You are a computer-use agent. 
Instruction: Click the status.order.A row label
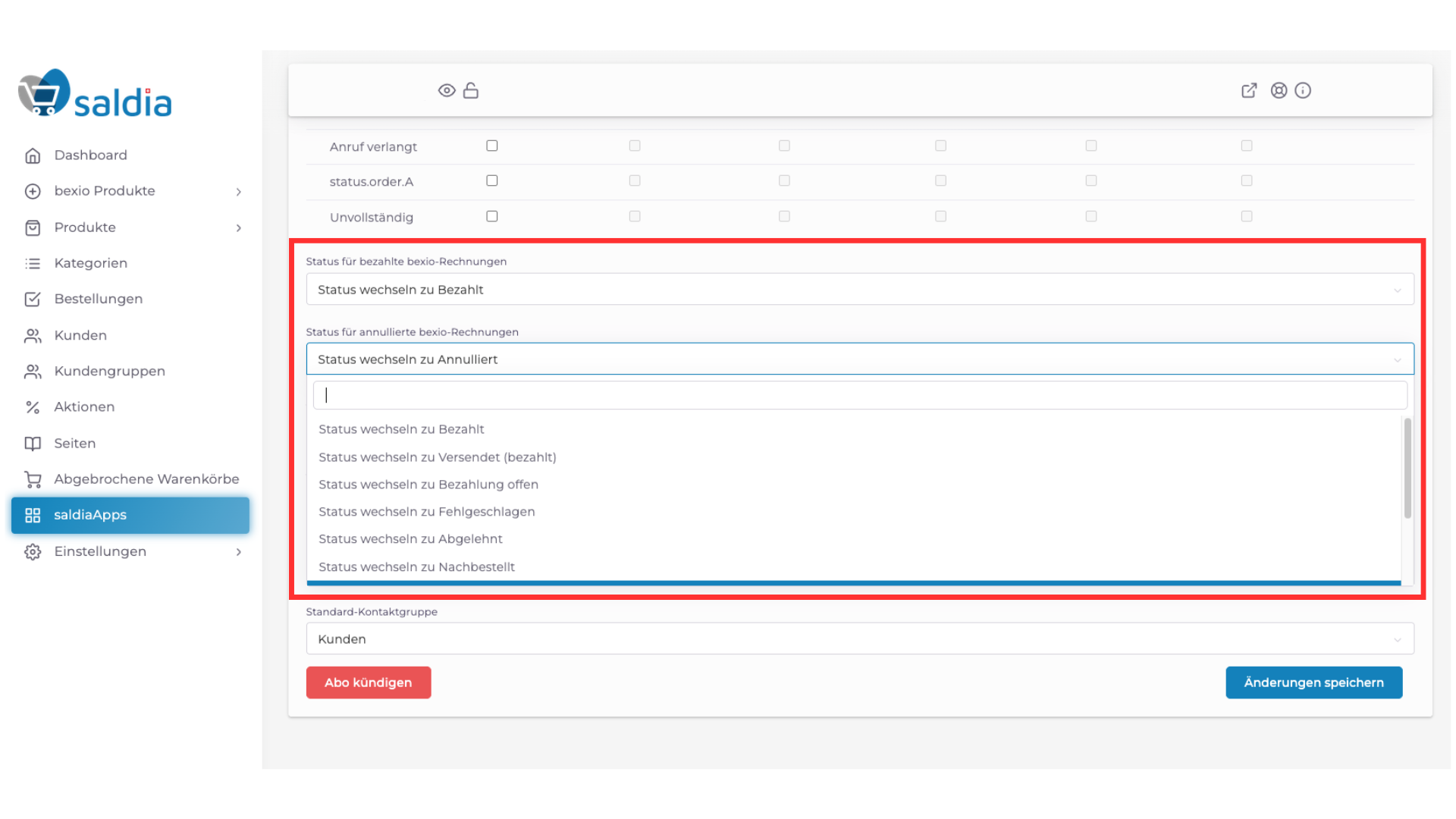tap(372, 182)
